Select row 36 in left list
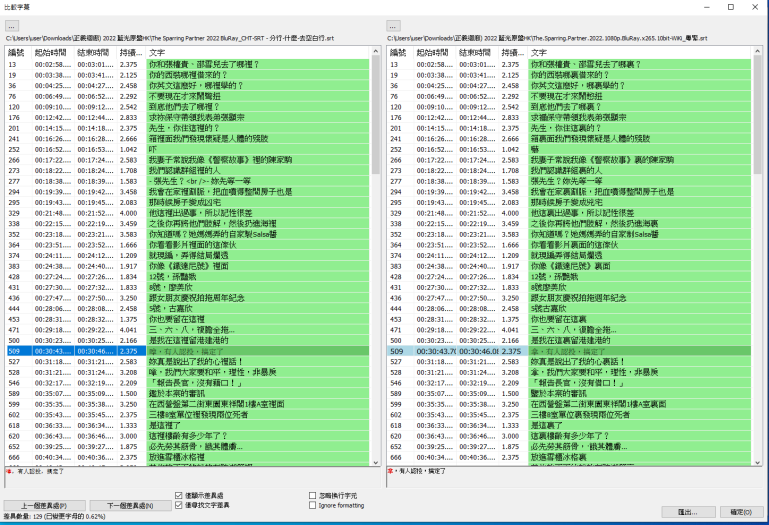This screenshot has width=769, height=525. [188, 86]
